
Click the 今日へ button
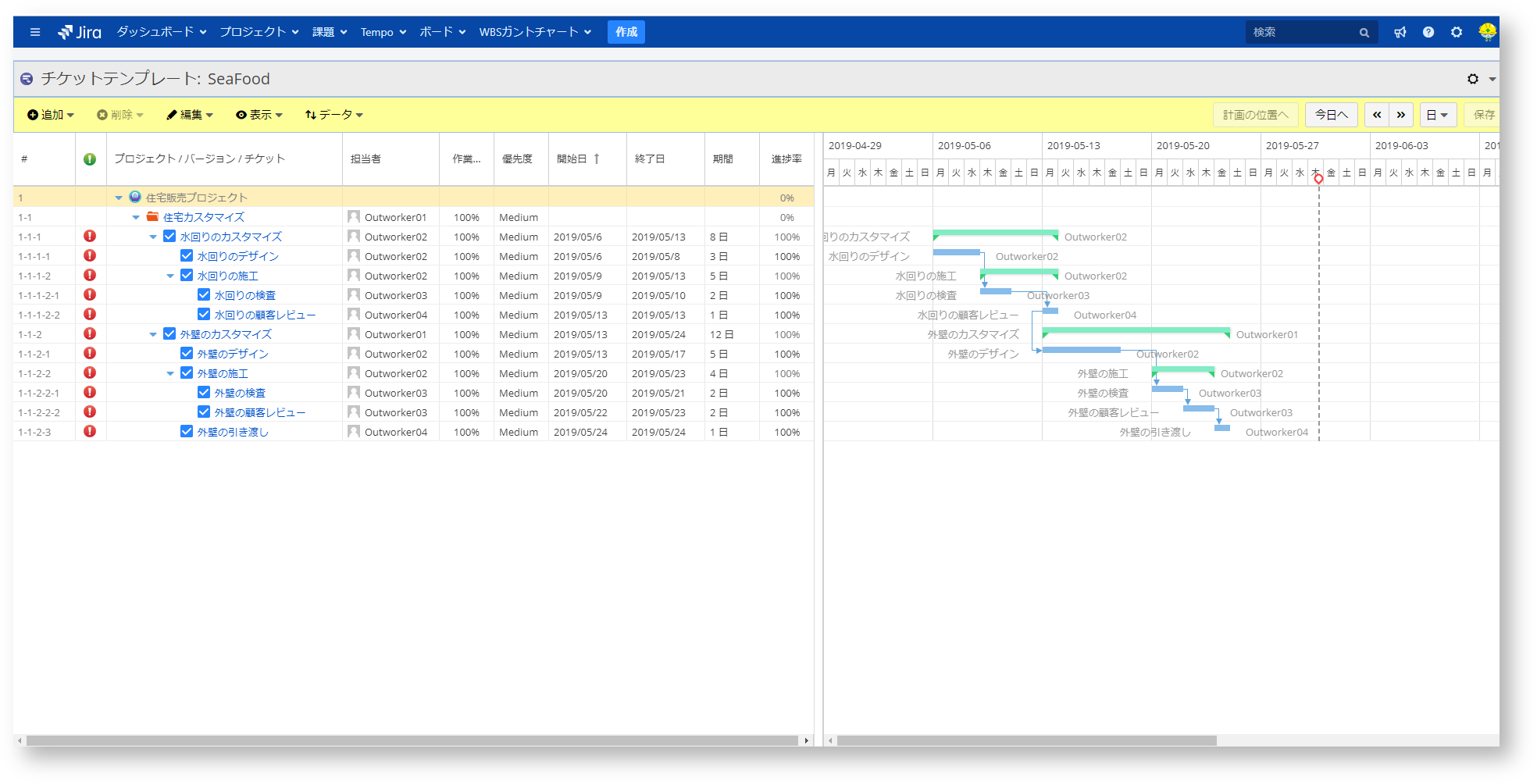1332,115
